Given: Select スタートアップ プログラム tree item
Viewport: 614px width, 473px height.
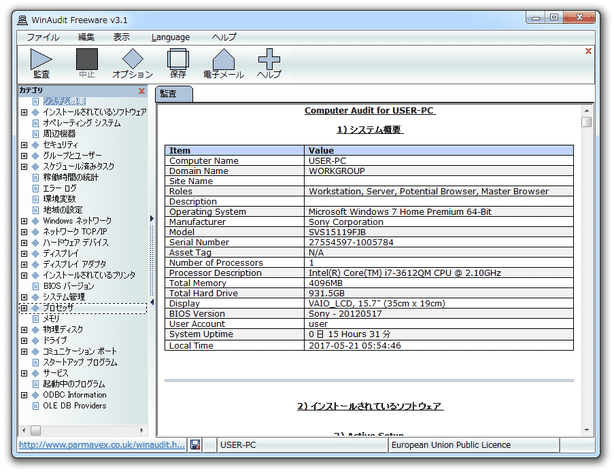Looking at the screenshot, I should pos(80,362).
